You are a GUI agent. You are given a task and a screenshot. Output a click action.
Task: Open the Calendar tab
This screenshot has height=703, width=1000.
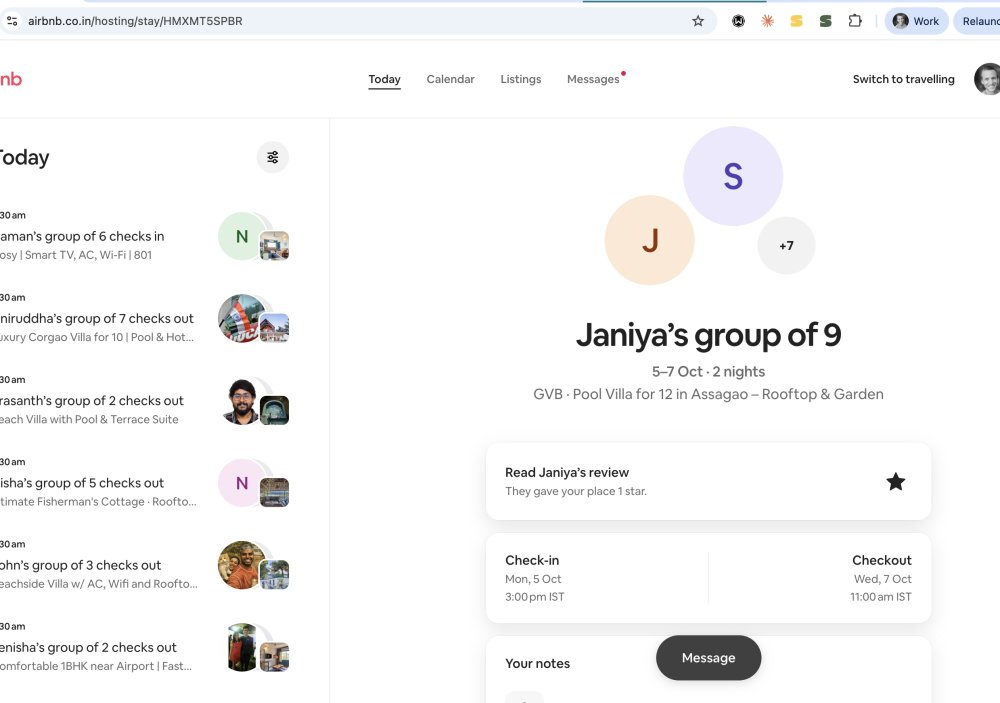450,79
